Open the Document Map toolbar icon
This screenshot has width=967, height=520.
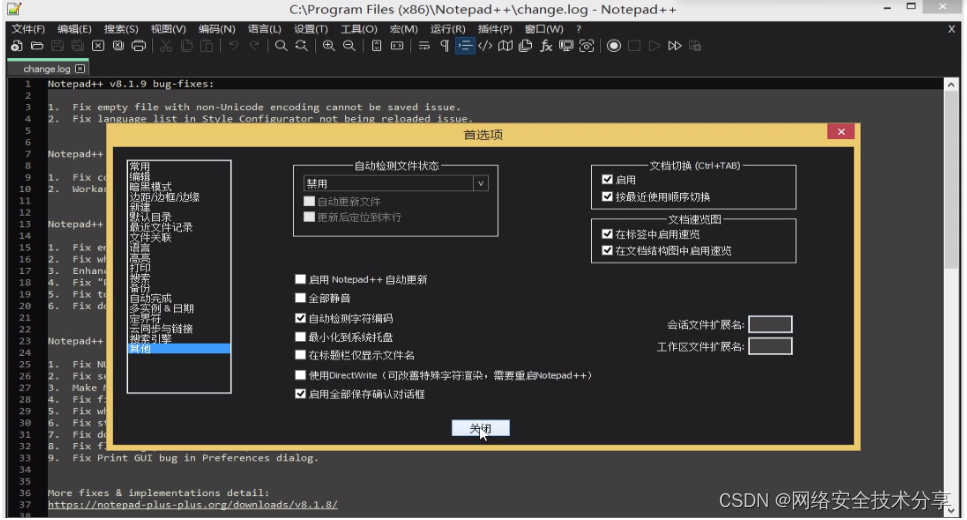pyautogui.click(x=505, y=46)
